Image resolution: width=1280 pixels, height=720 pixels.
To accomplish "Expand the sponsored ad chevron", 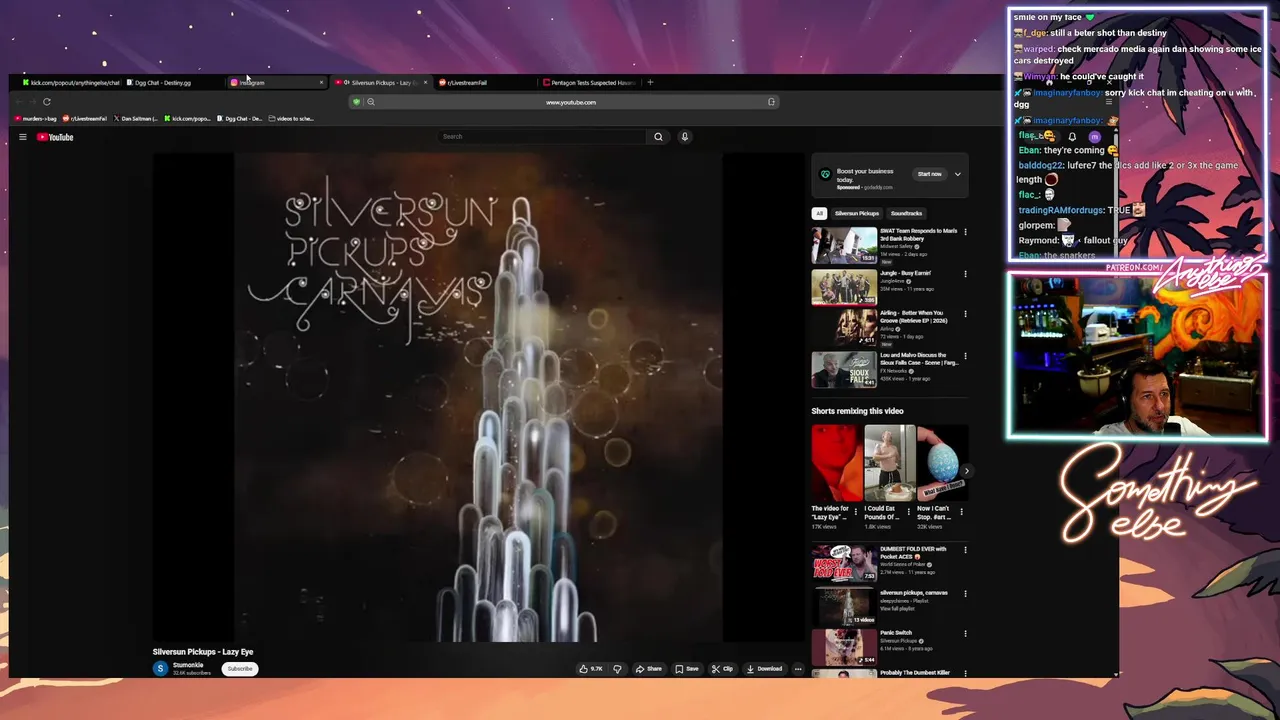I will click(957, 174).
